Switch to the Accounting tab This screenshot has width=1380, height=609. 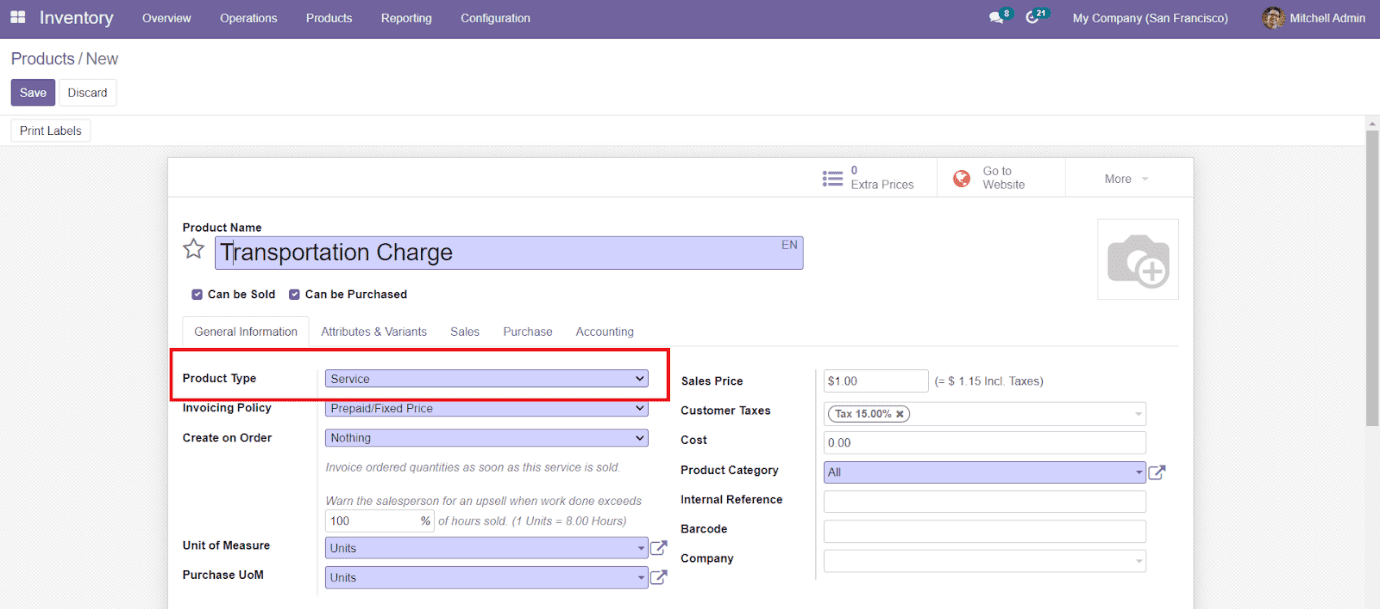(x=604, y=331)
